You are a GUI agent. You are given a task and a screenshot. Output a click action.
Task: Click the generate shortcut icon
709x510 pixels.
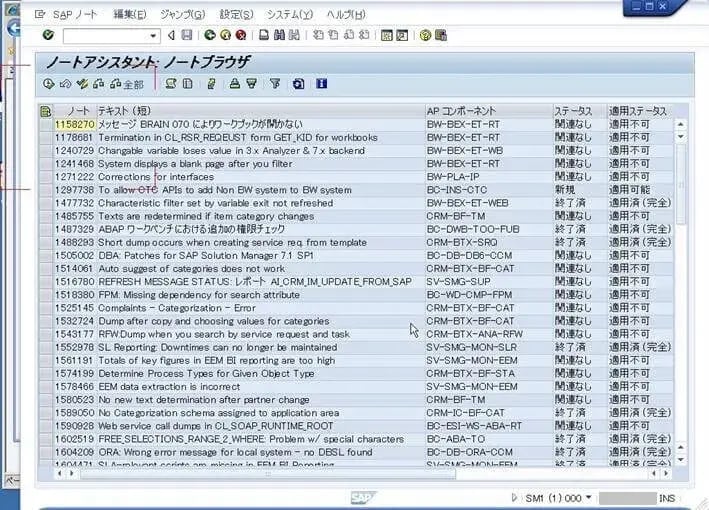coord(402,35)
